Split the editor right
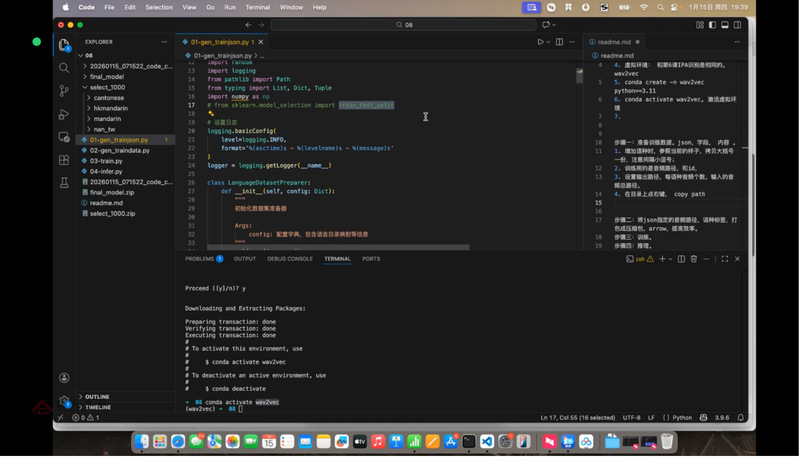This screenshot has width=799, height=461. 560,42
